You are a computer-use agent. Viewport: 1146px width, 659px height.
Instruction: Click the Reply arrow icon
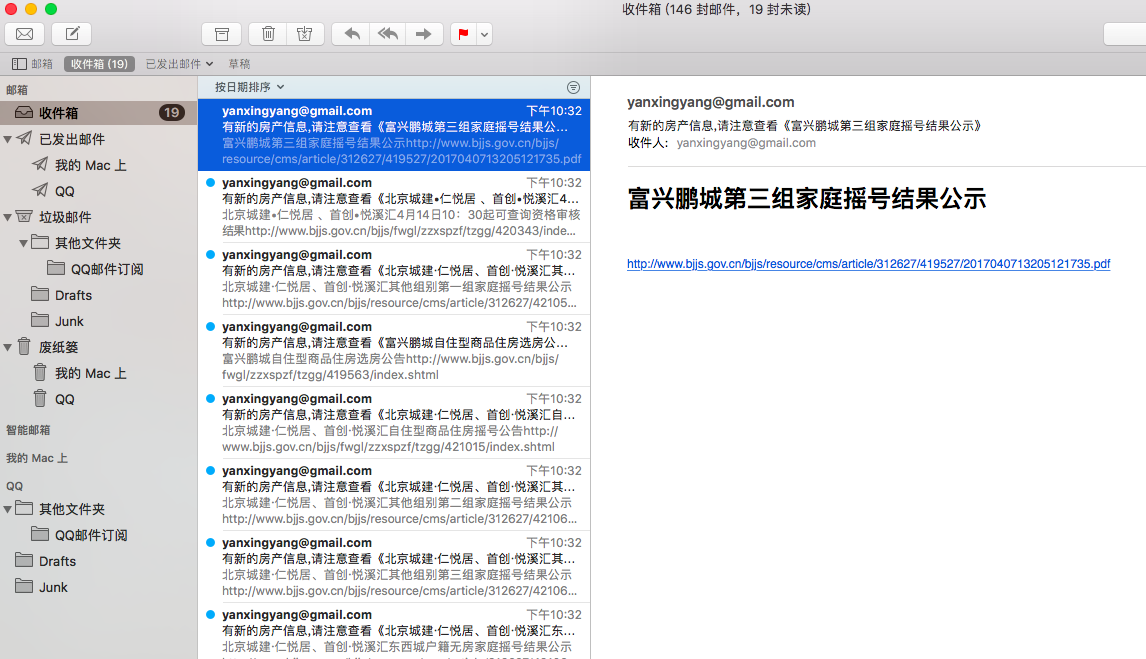(351, 33)
